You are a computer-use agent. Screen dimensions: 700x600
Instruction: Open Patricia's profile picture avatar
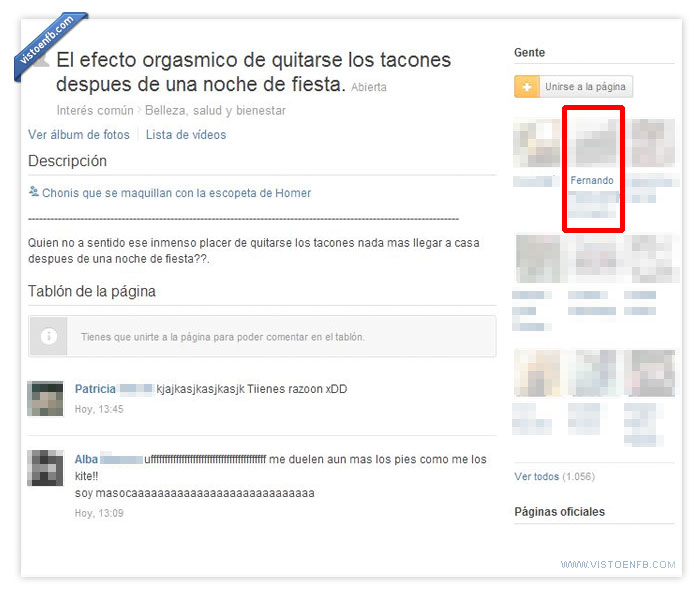pos(46,398)
